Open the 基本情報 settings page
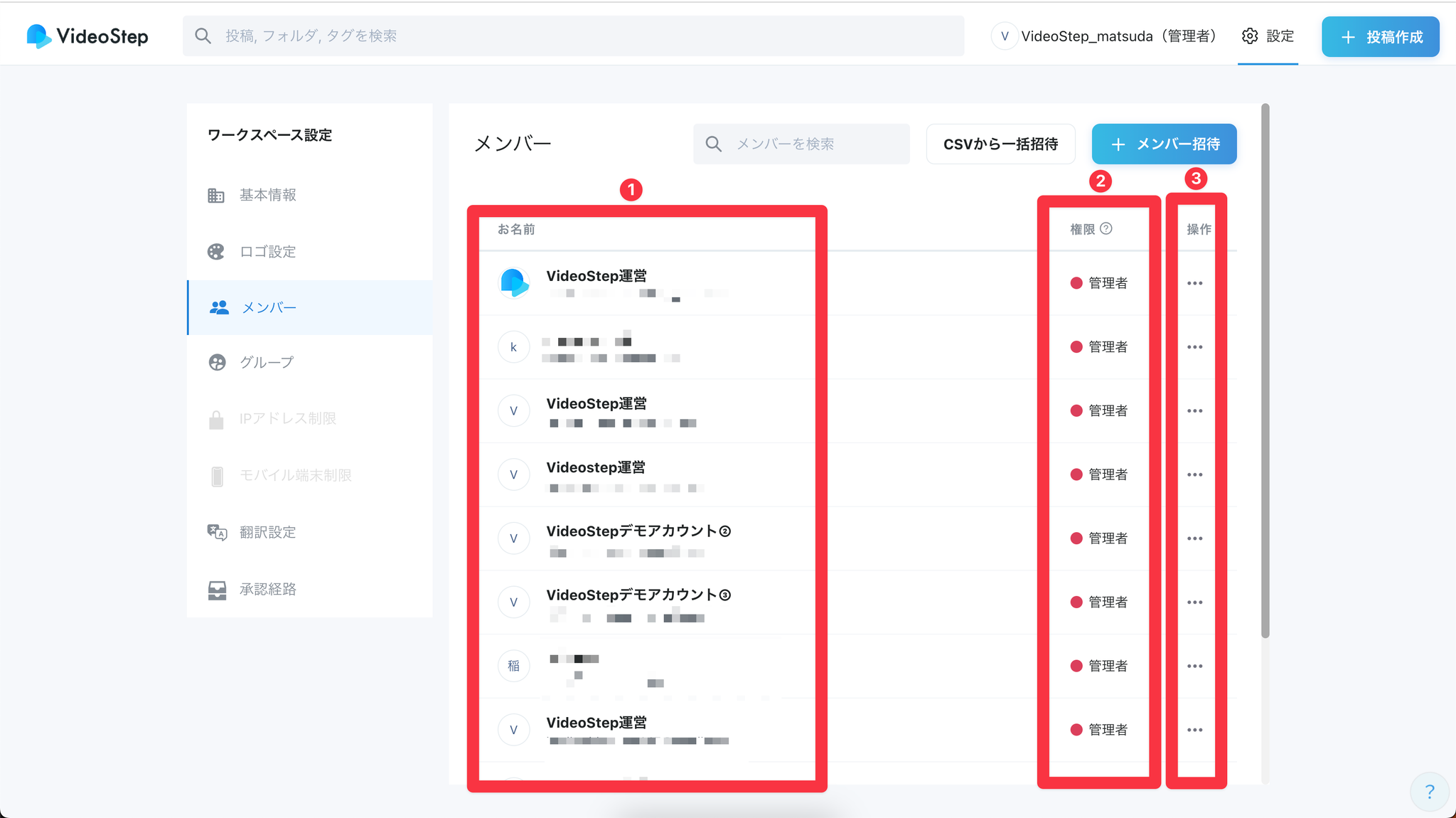The width and height of the screenshot is (1456, 818). coord(267,195)
